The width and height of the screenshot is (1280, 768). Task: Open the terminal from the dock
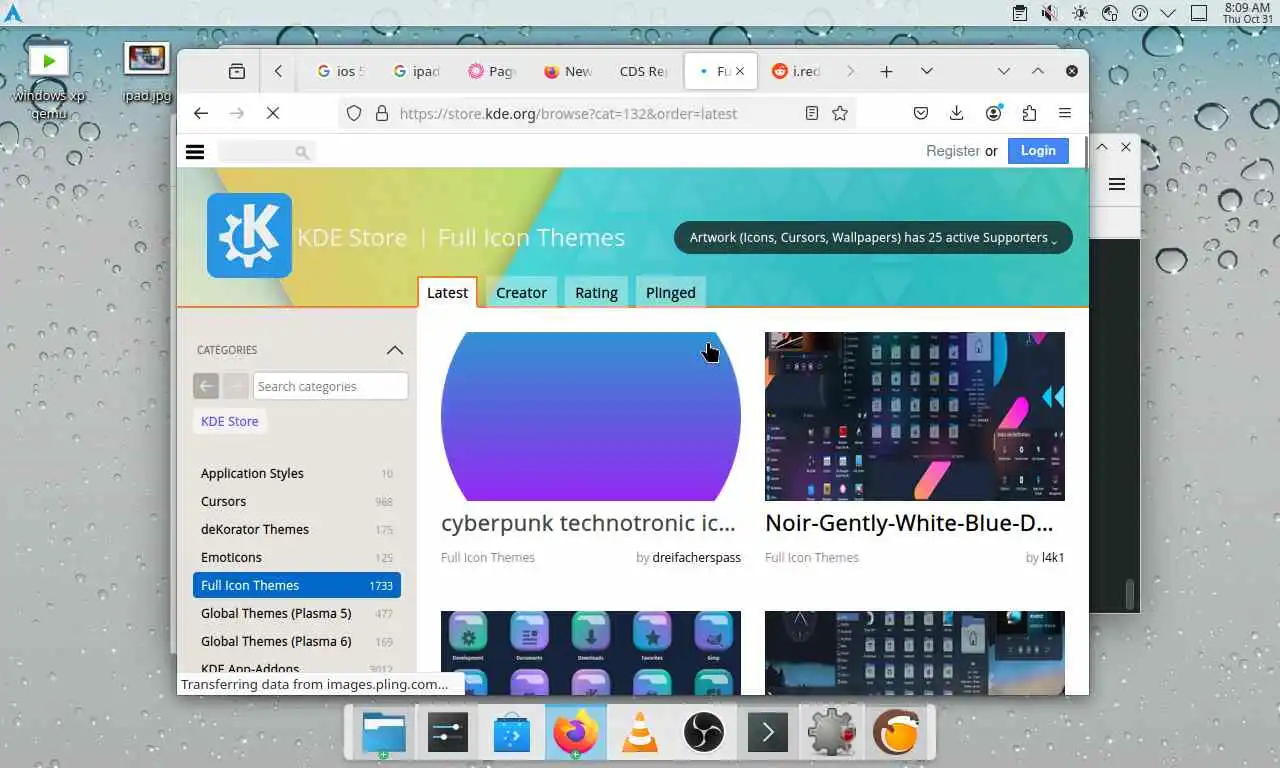coord(768,733)
